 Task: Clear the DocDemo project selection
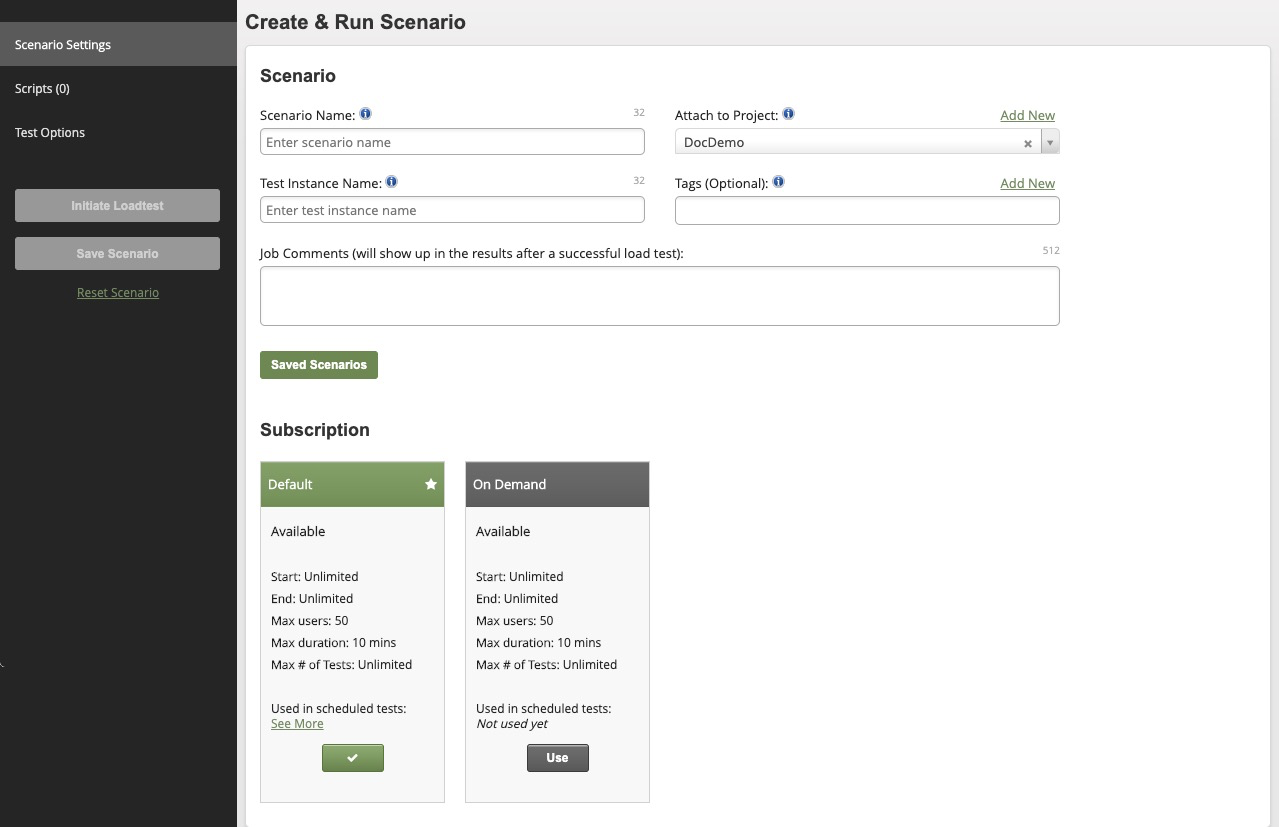pyautogui.click(x=1027, y=143)
